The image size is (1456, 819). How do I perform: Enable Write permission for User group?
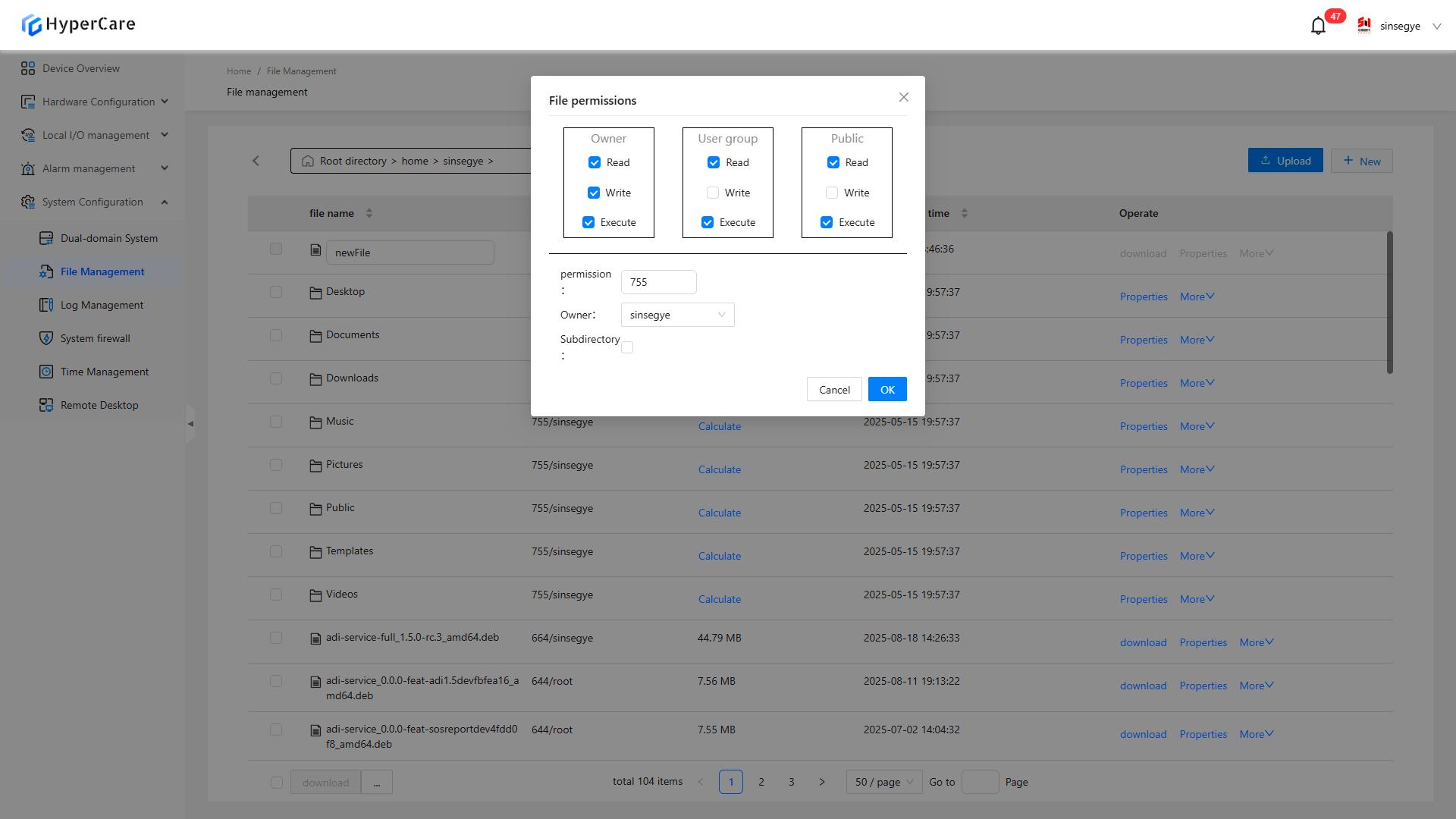[713, 193]
